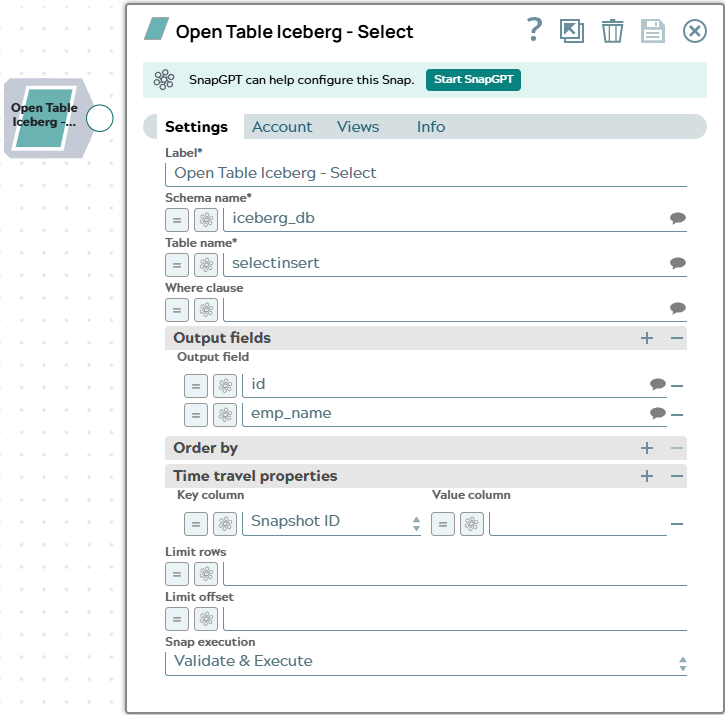Open the Info tab
Screen dimensions: 725x715
coord(430,127)
